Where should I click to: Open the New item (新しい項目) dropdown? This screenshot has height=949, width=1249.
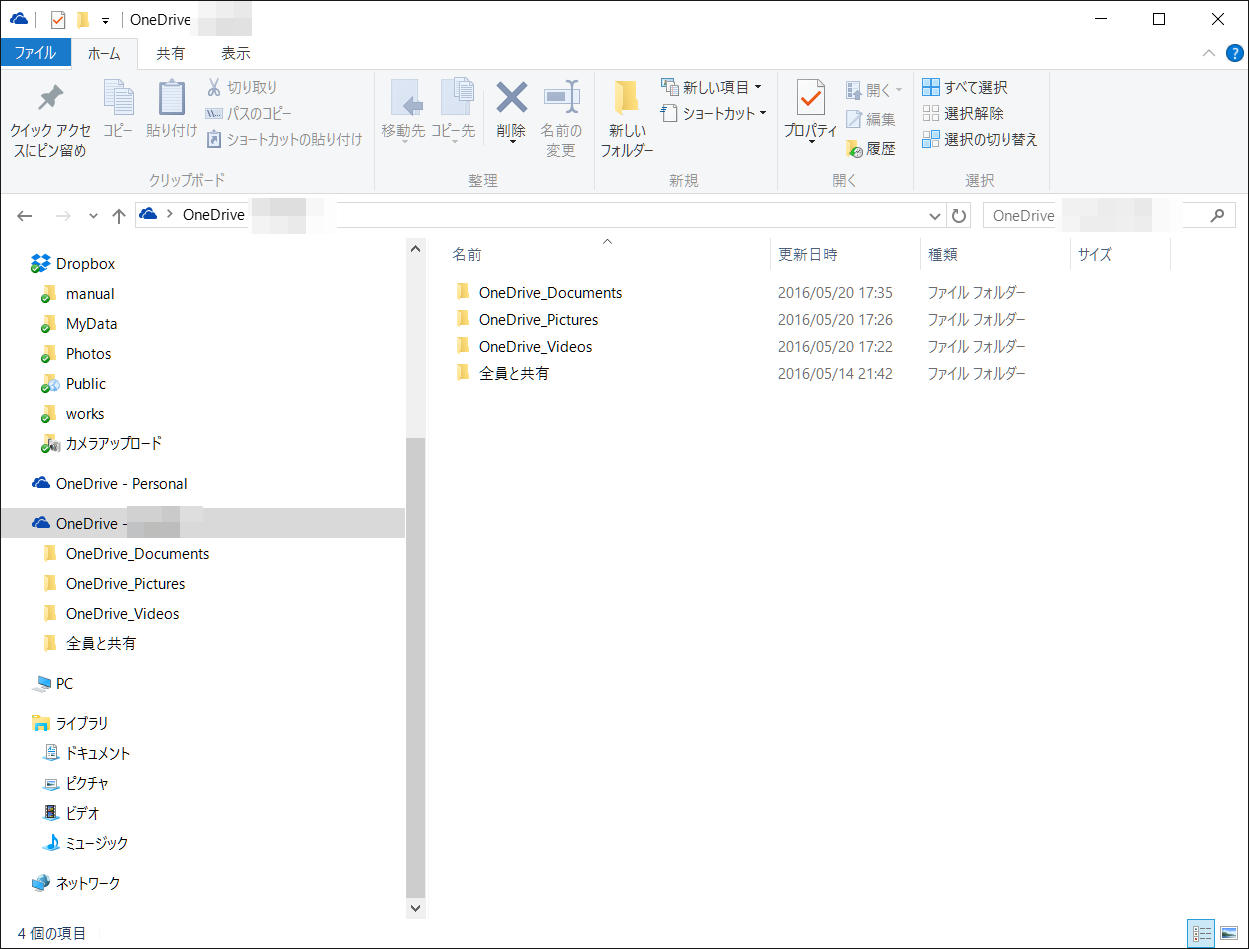711,88
